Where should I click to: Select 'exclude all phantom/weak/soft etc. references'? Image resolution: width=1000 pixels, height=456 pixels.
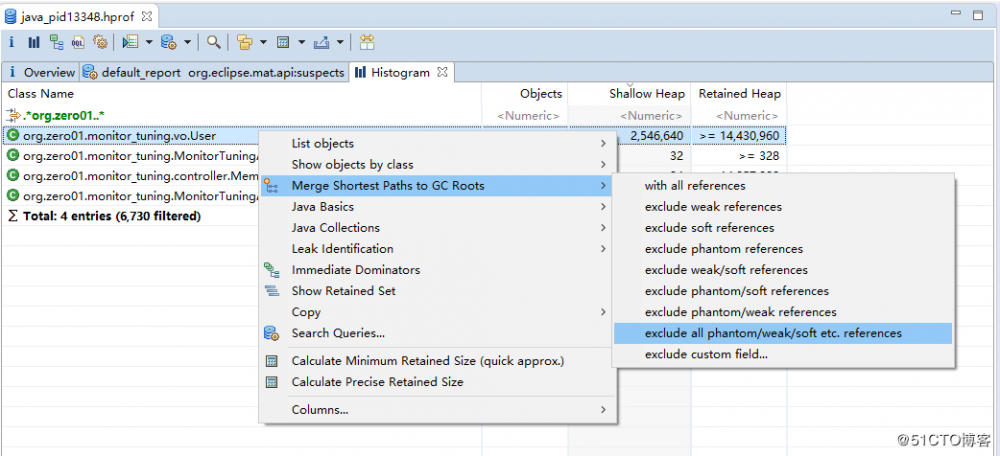click(x=773, y=333)
